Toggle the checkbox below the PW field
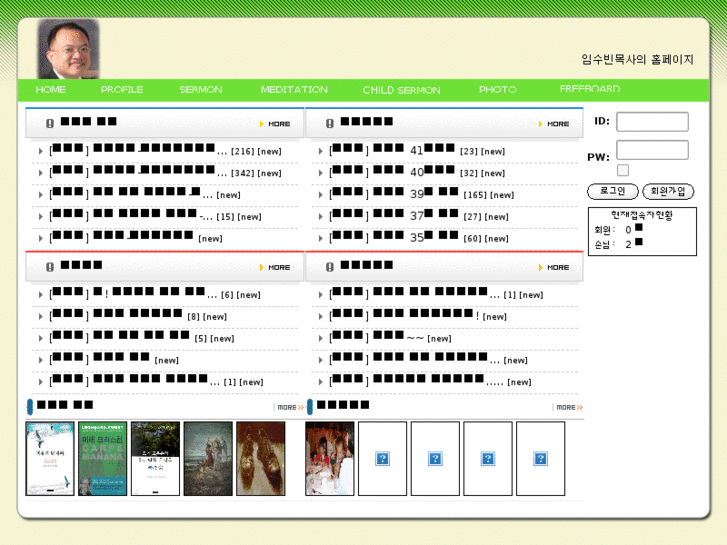 [x=623, y=171]
